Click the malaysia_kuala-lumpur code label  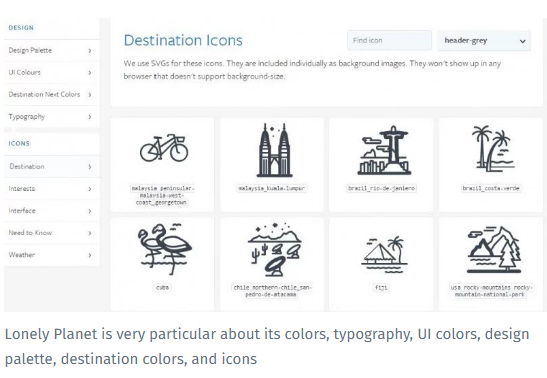tap(271, 188)
